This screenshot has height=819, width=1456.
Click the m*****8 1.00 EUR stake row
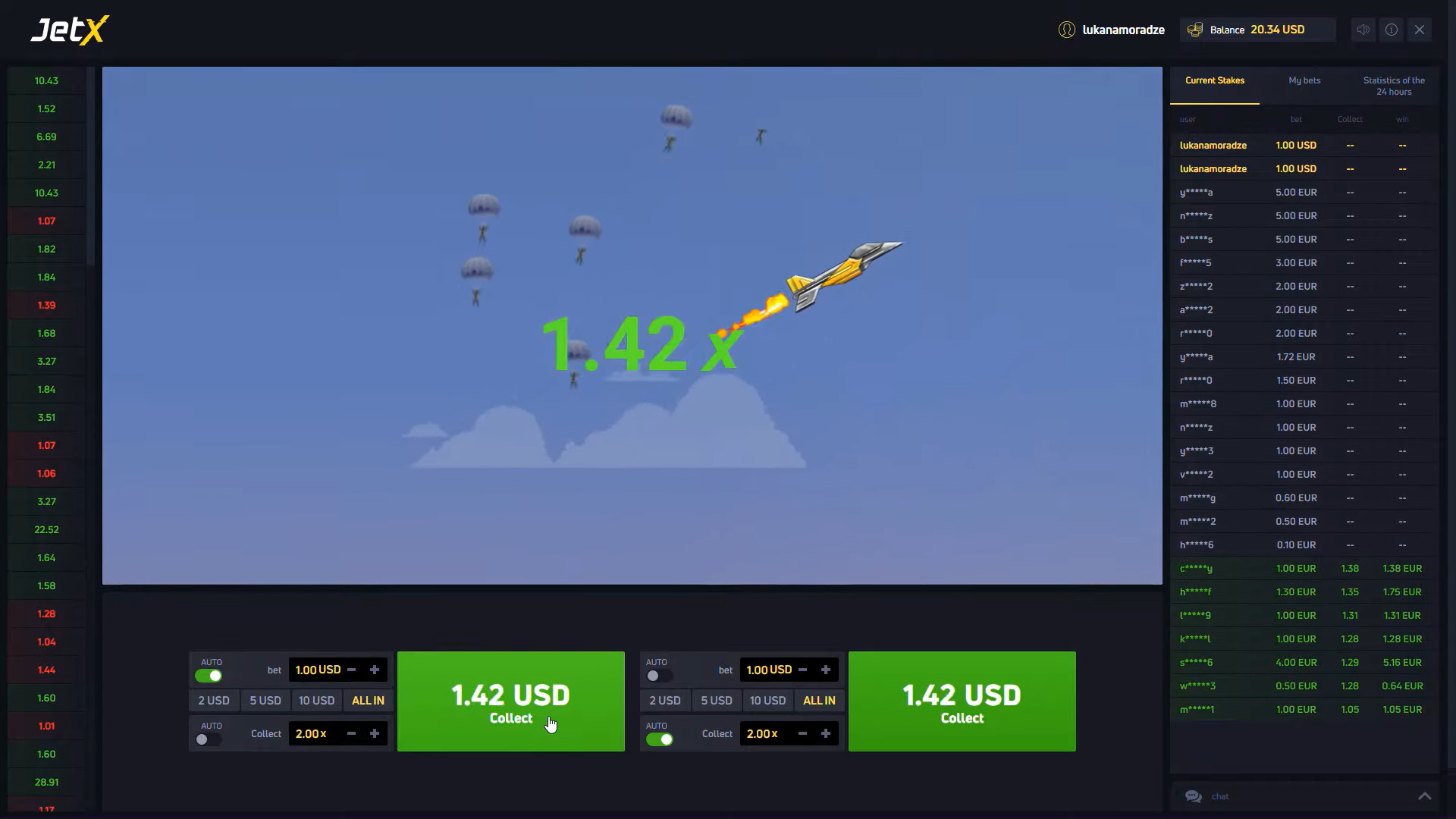tap(1304, 403)
